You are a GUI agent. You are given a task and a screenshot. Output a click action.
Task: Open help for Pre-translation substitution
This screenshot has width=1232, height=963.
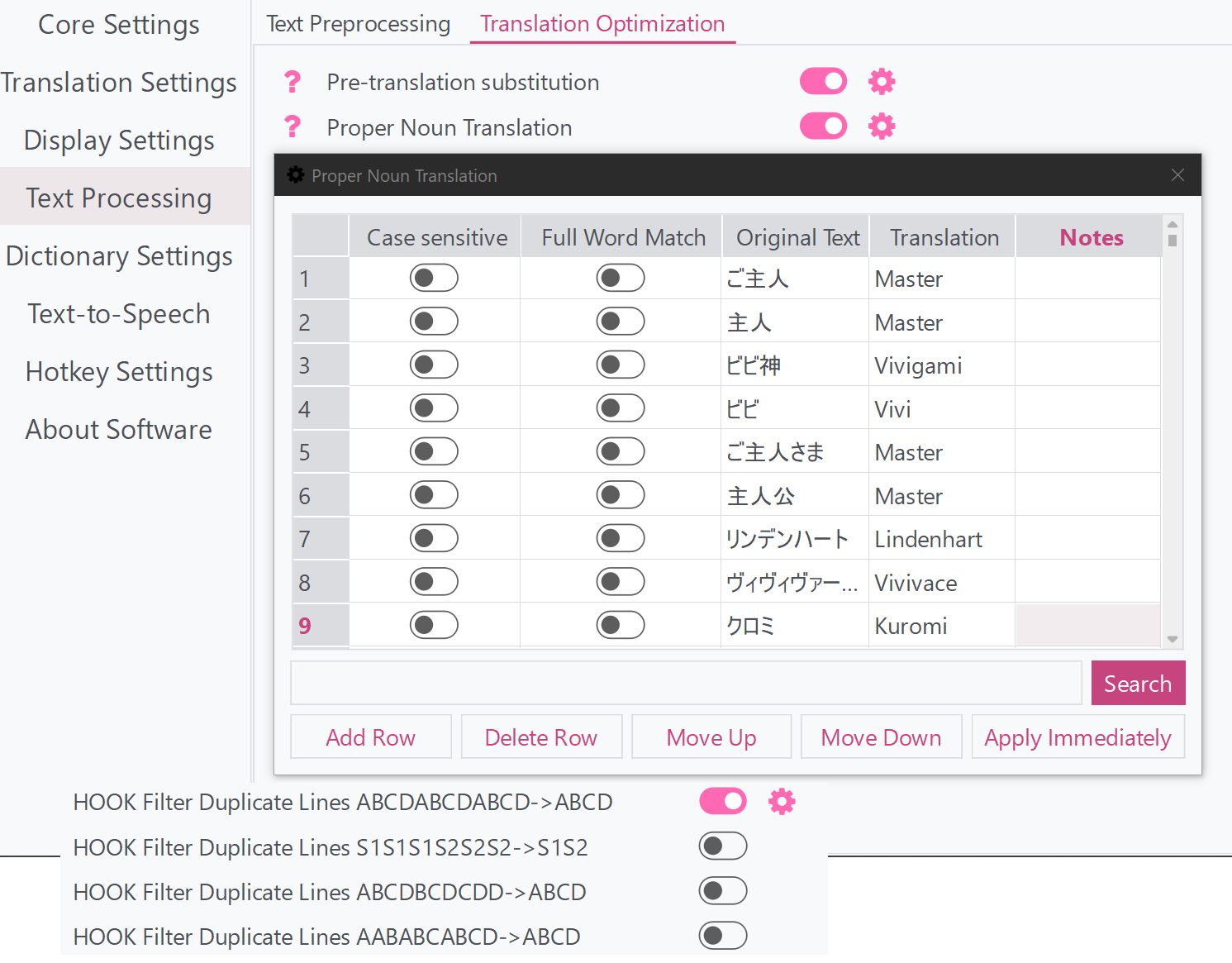click(x=292, y=82)
